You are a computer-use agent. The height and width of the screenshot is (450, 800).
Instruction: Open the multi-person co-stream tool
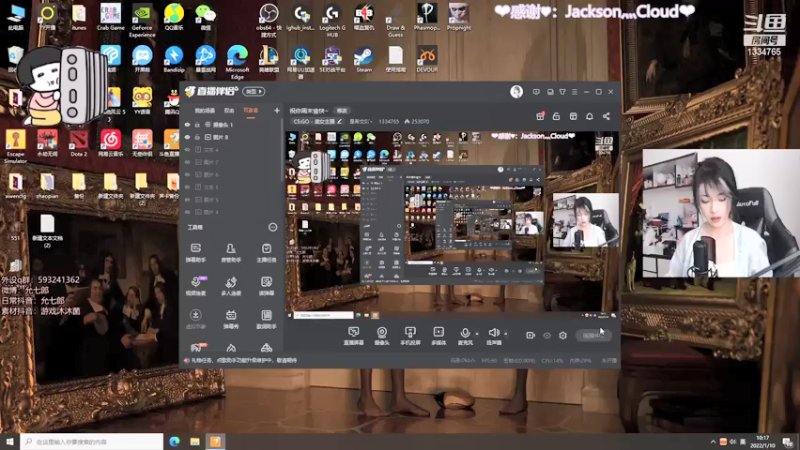click(x=231, y=286)
